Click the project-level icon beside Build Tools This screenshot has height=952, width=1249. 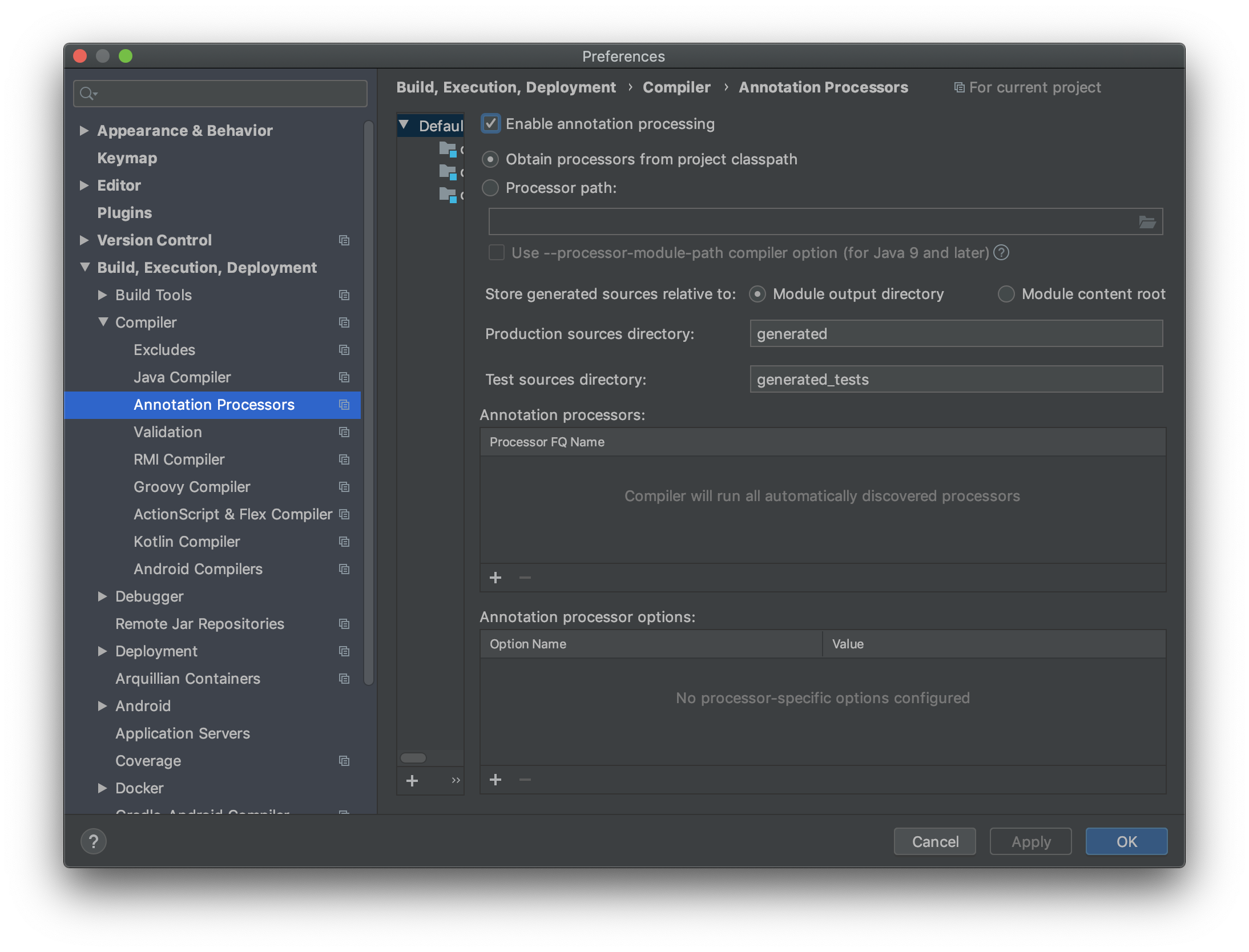coord(344,295)
